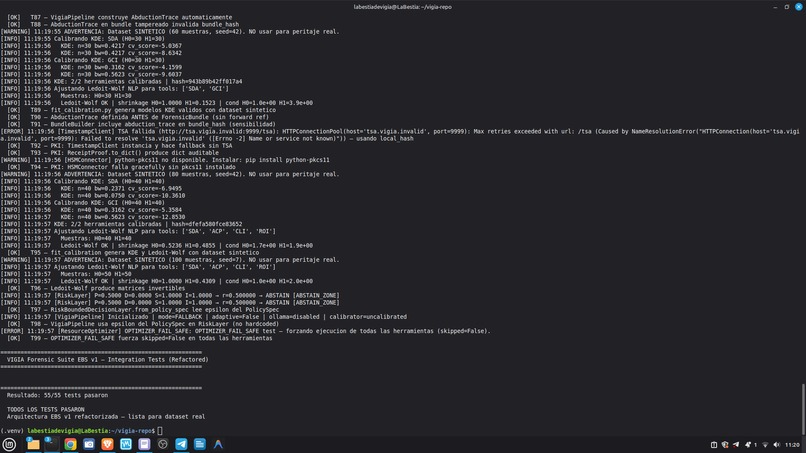Open the screenshot camera app in taskbar
The height and width of the screenshot is (453, 806).
pyautogui.click(x=89, y=444)
